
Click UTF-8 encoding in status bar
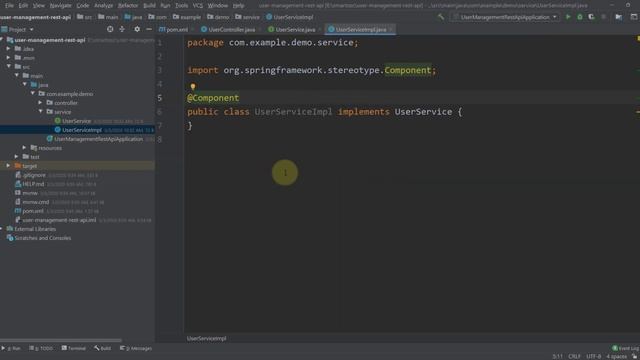[x=593, y=356]
